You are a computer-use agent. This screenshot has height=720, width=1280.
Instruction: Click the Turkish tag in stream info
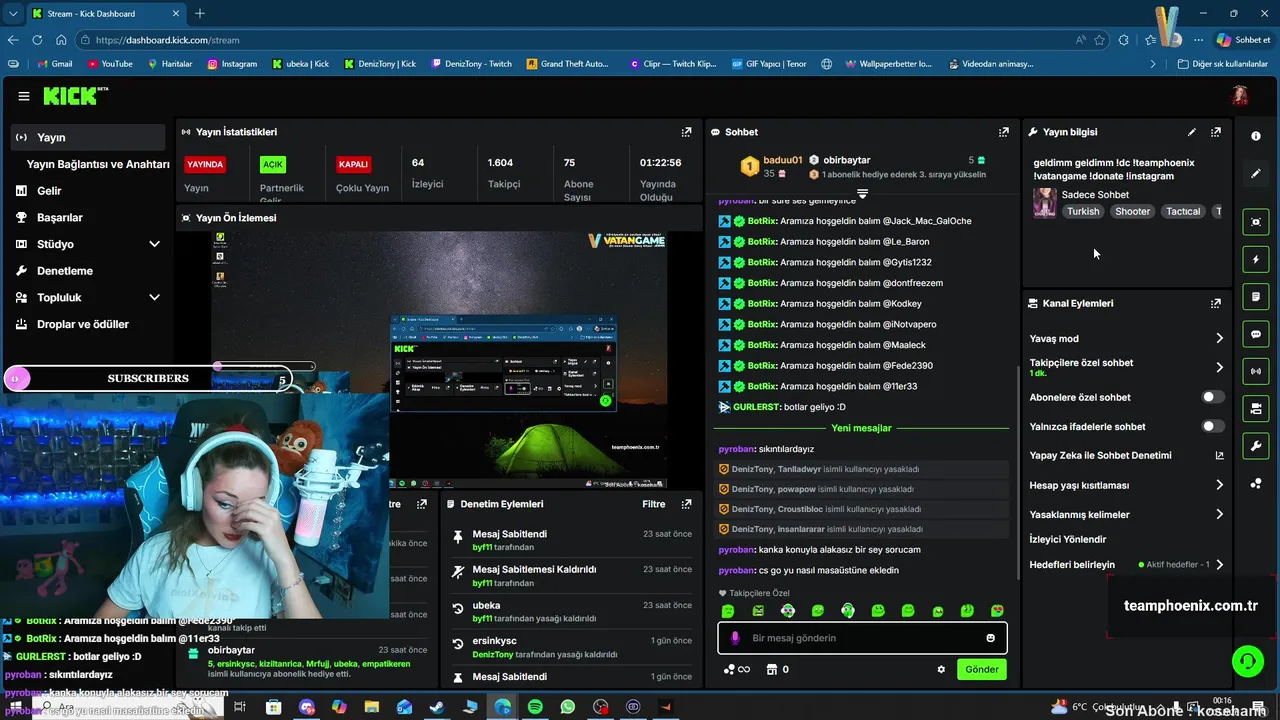(1083, 211)
